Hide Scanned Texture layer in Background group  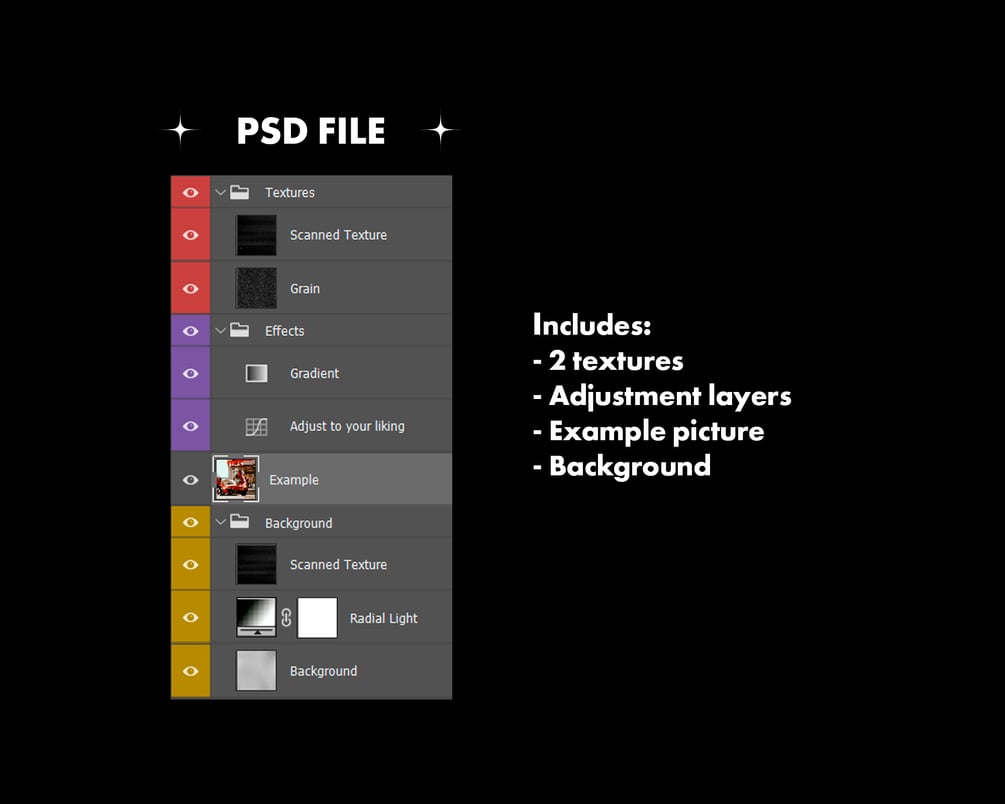[190, 565]
